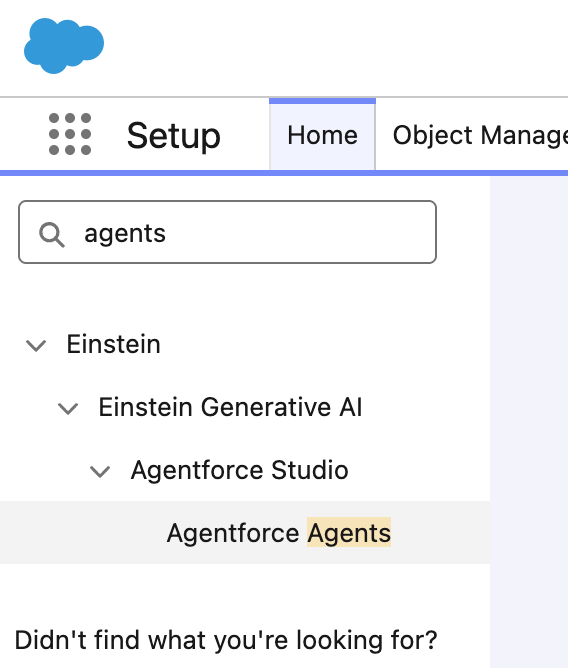568x668 pixels.
Task: Collapse the Einstein Generative AI chevron
Action: 68,409
